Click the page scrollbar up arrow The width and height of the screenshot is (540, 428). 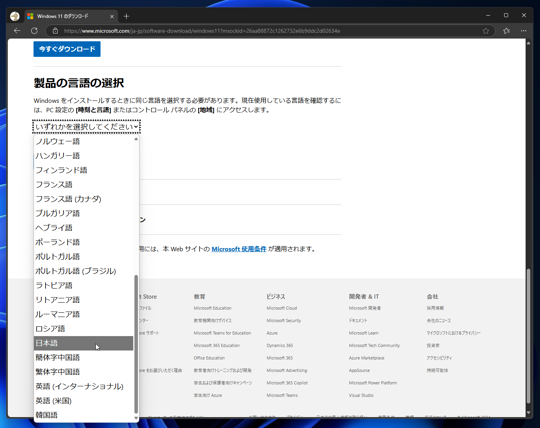pyautogui.click(x=528, y=43)
